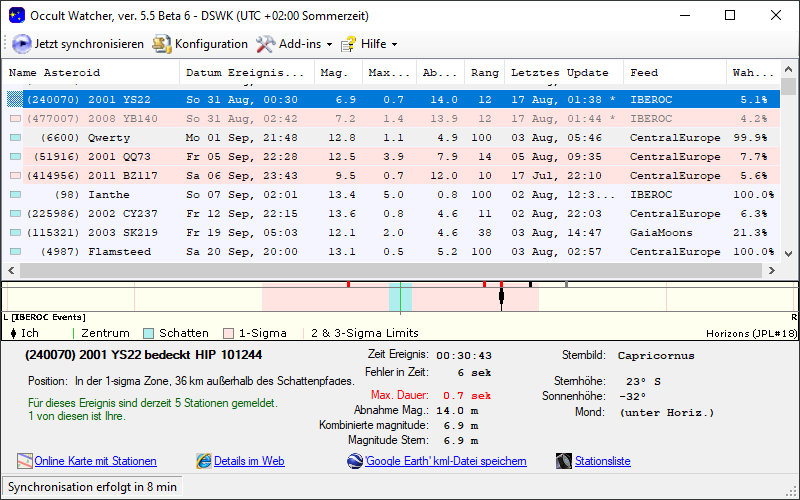Click the Google Earth icon

355,461
